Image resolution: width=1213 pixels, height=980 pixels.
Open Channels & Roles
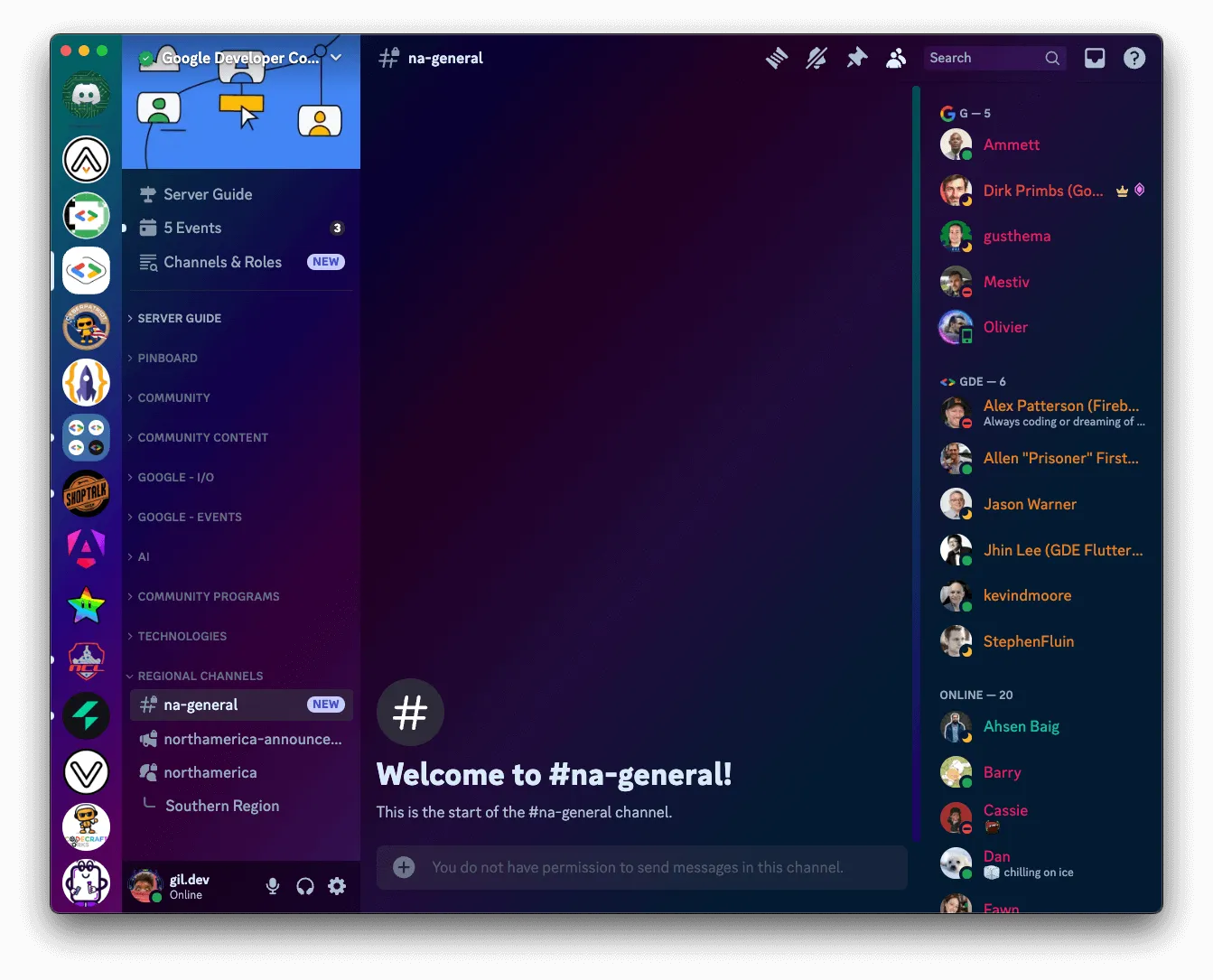[x=222, y=262]
